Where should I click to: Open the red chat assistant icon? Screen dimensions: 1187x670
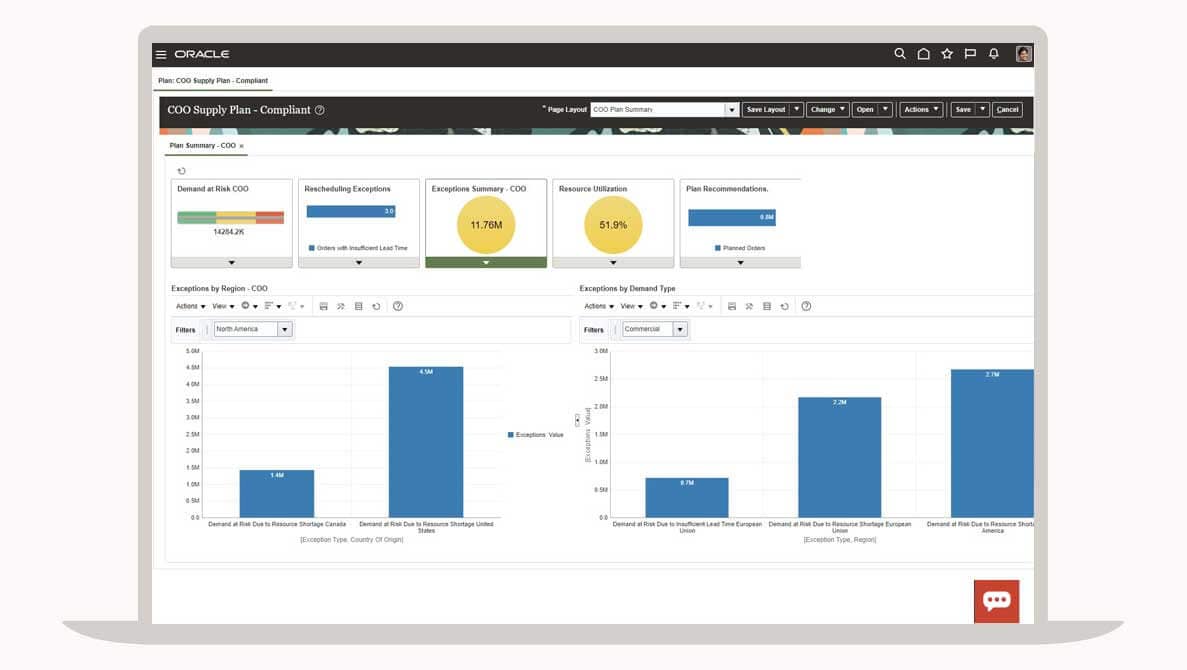tap(996, 601)
